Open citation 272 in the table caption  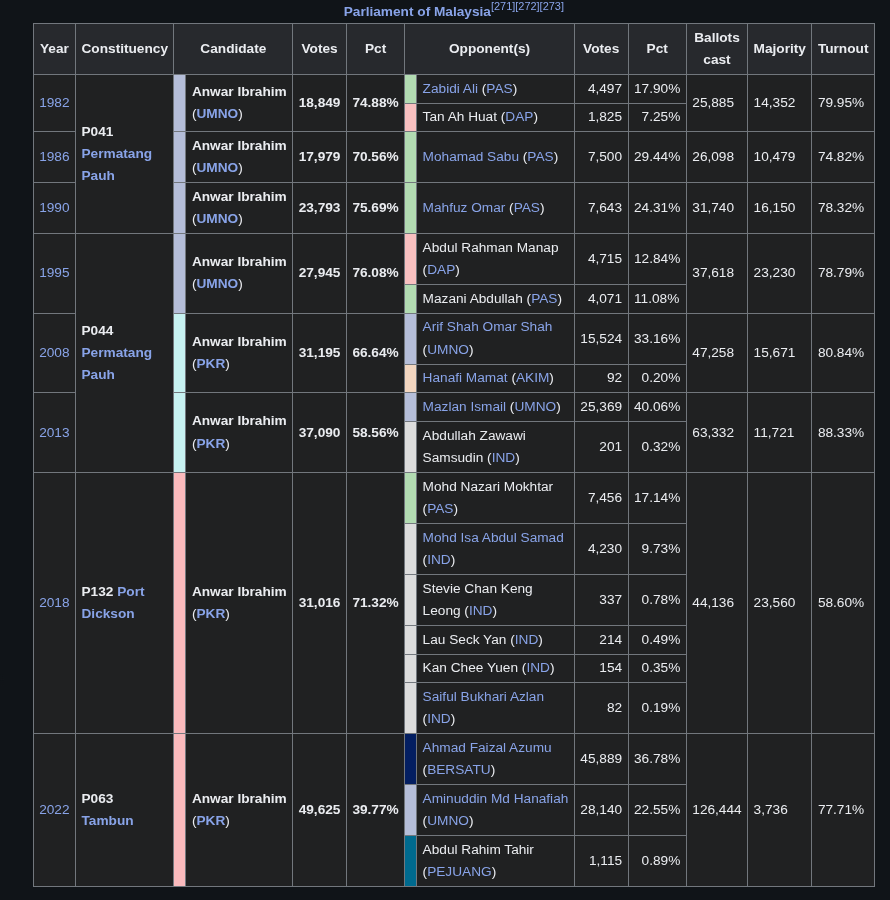527,6
